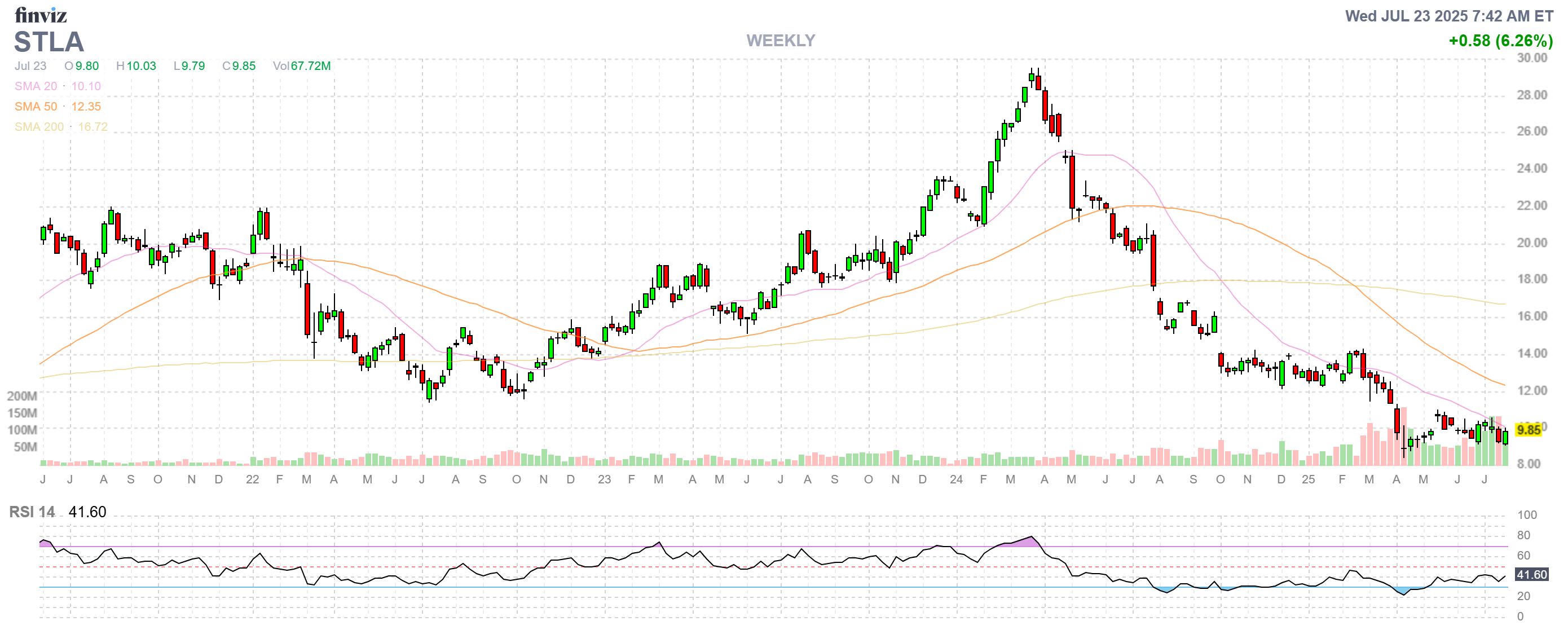Click the 24 year marker on time axis
Viewport: 1568px width, 634px height.
coord(955,479)
